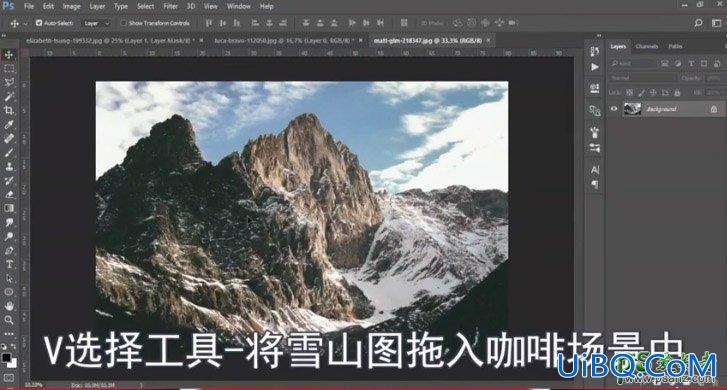Screen dimensions: 727x390
Task: Switch to the luca-bravo document tab
Action: [283, 41]
